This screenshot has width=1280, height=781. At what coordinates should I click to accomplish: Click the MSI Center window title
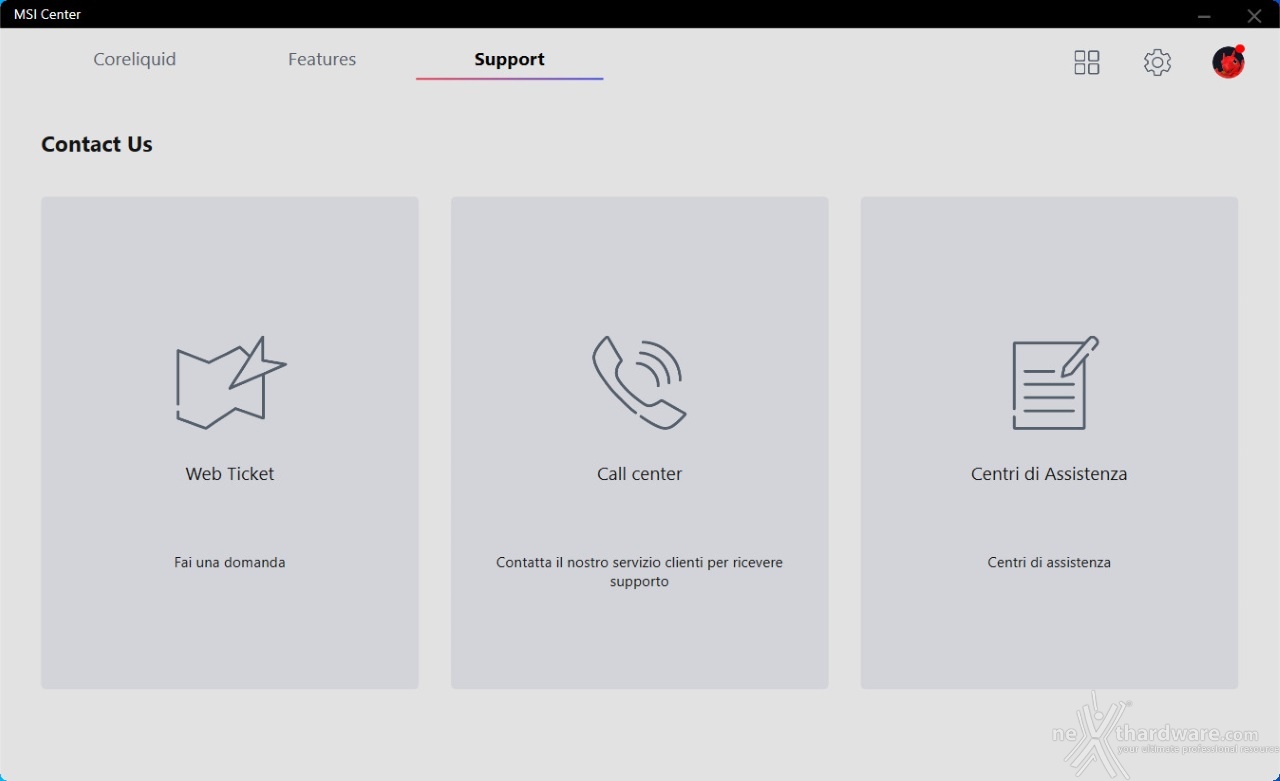pos(47,14)
